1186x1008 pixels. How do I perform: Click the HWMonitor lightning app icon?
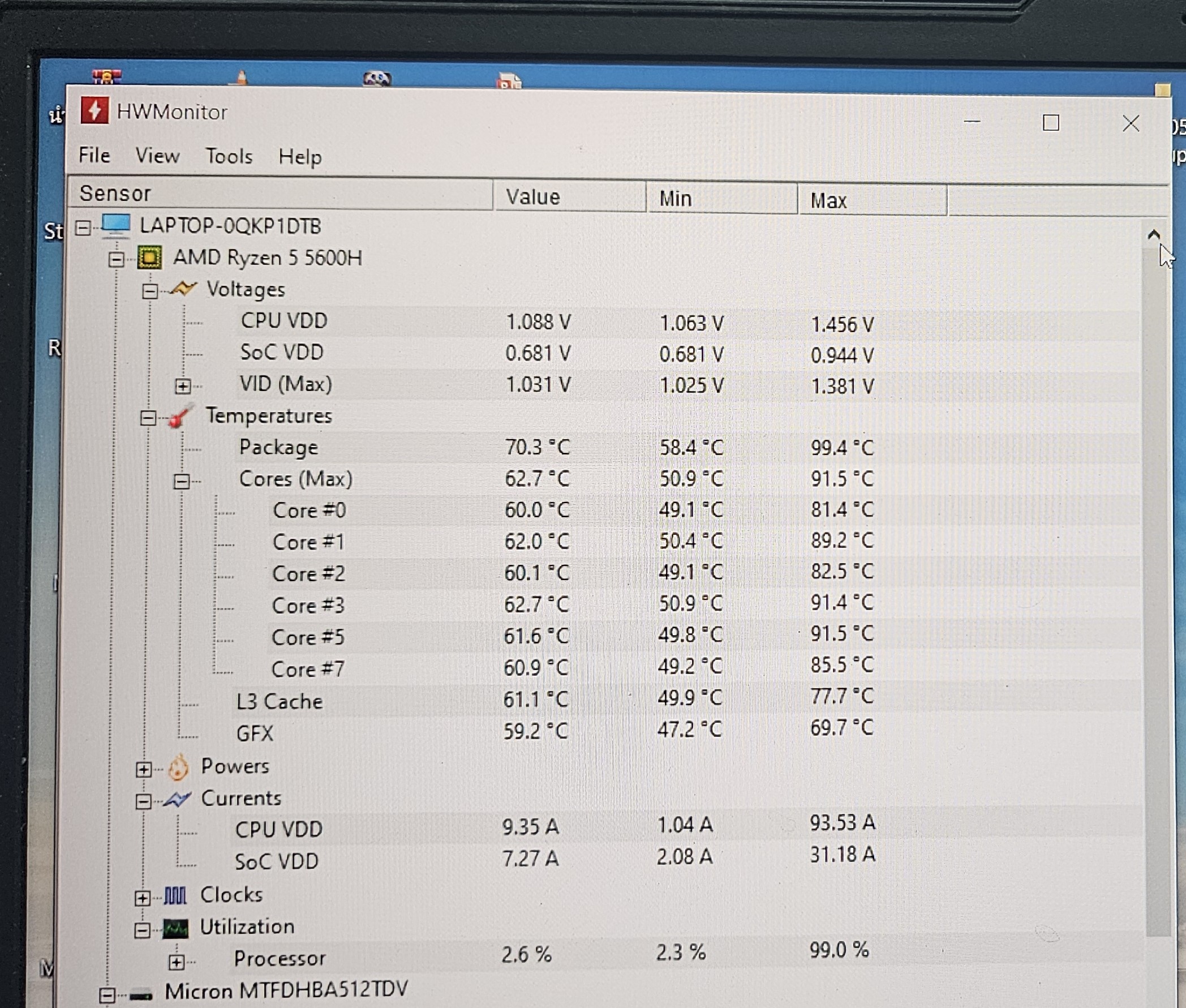tap(95, 110)
